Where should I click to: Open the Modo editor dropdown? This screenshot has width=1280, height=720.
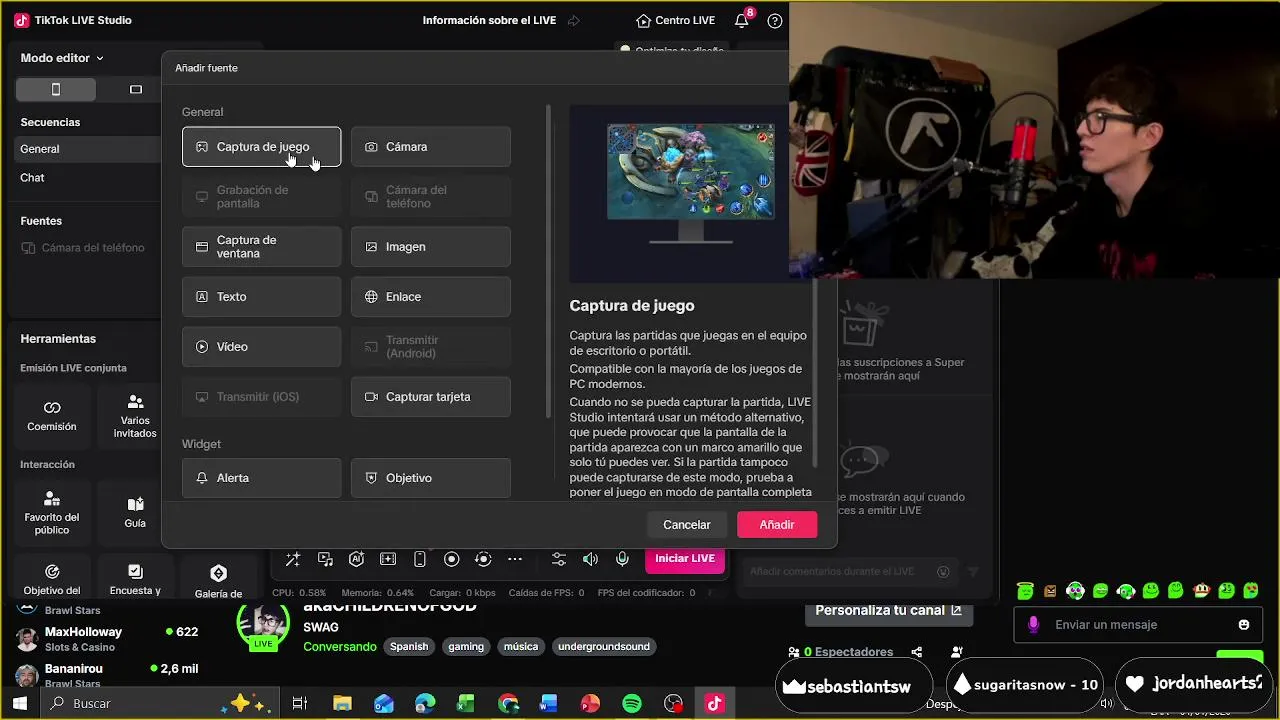click(62, 58)
